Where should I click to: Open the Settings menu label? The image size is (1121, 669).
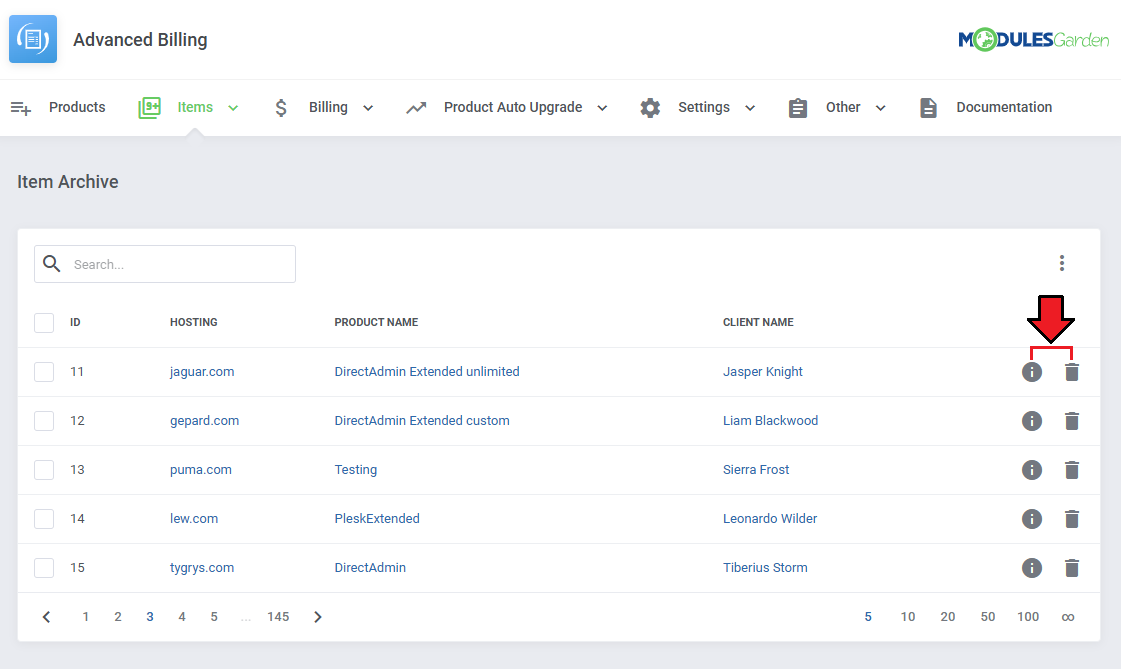704,107
